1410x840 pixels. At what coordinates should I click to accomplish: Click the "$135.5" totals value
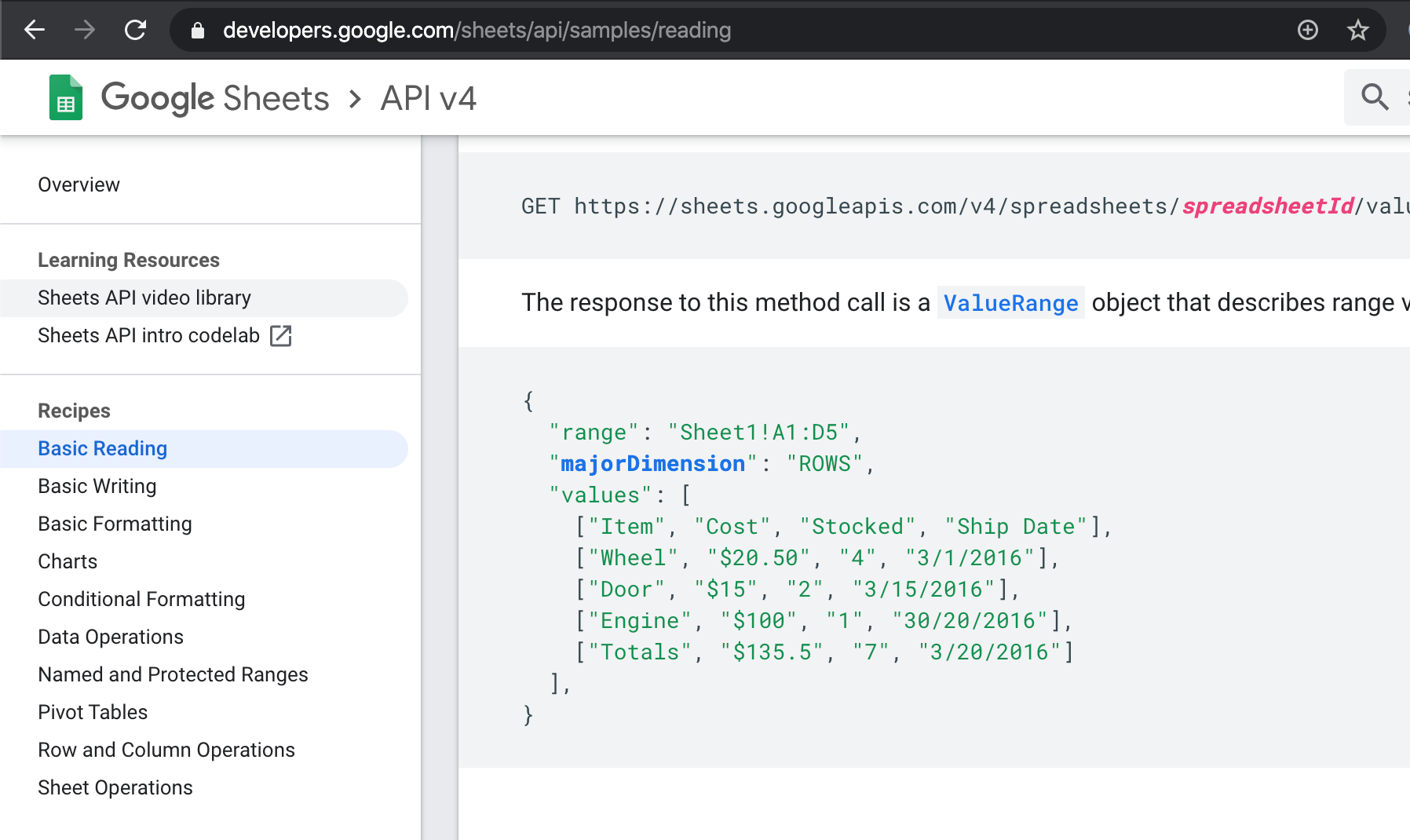[x=773, y=652]
